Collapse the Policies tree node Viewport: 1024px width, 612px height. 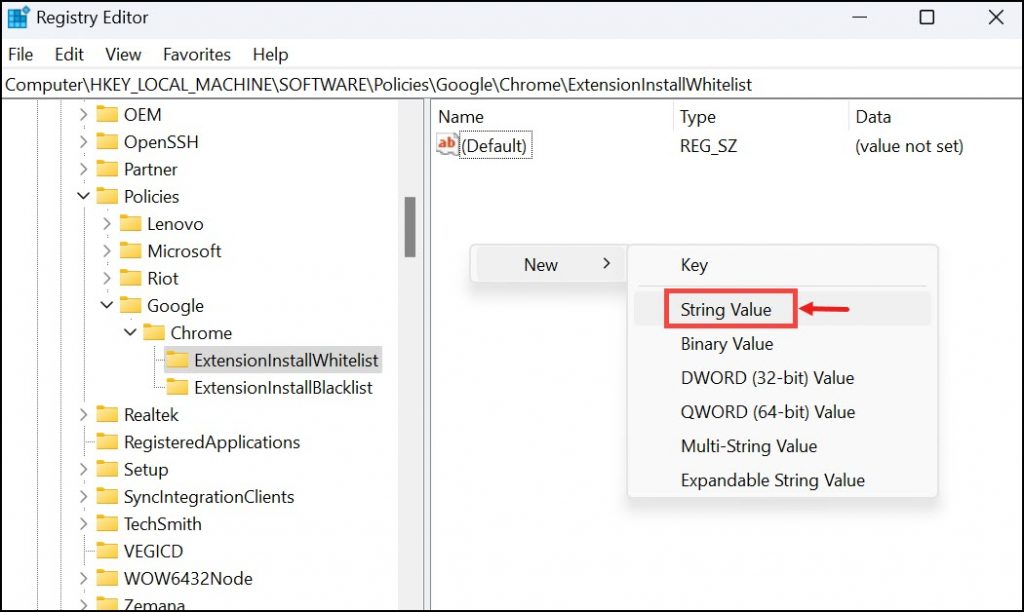[x=83, y=196]
